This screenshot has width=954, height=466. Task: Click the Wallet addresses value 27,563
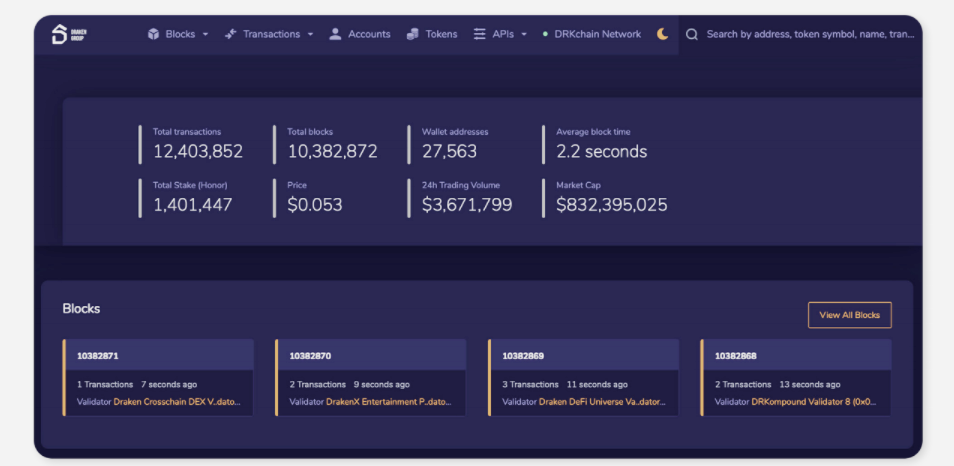(x=450, y=151)
